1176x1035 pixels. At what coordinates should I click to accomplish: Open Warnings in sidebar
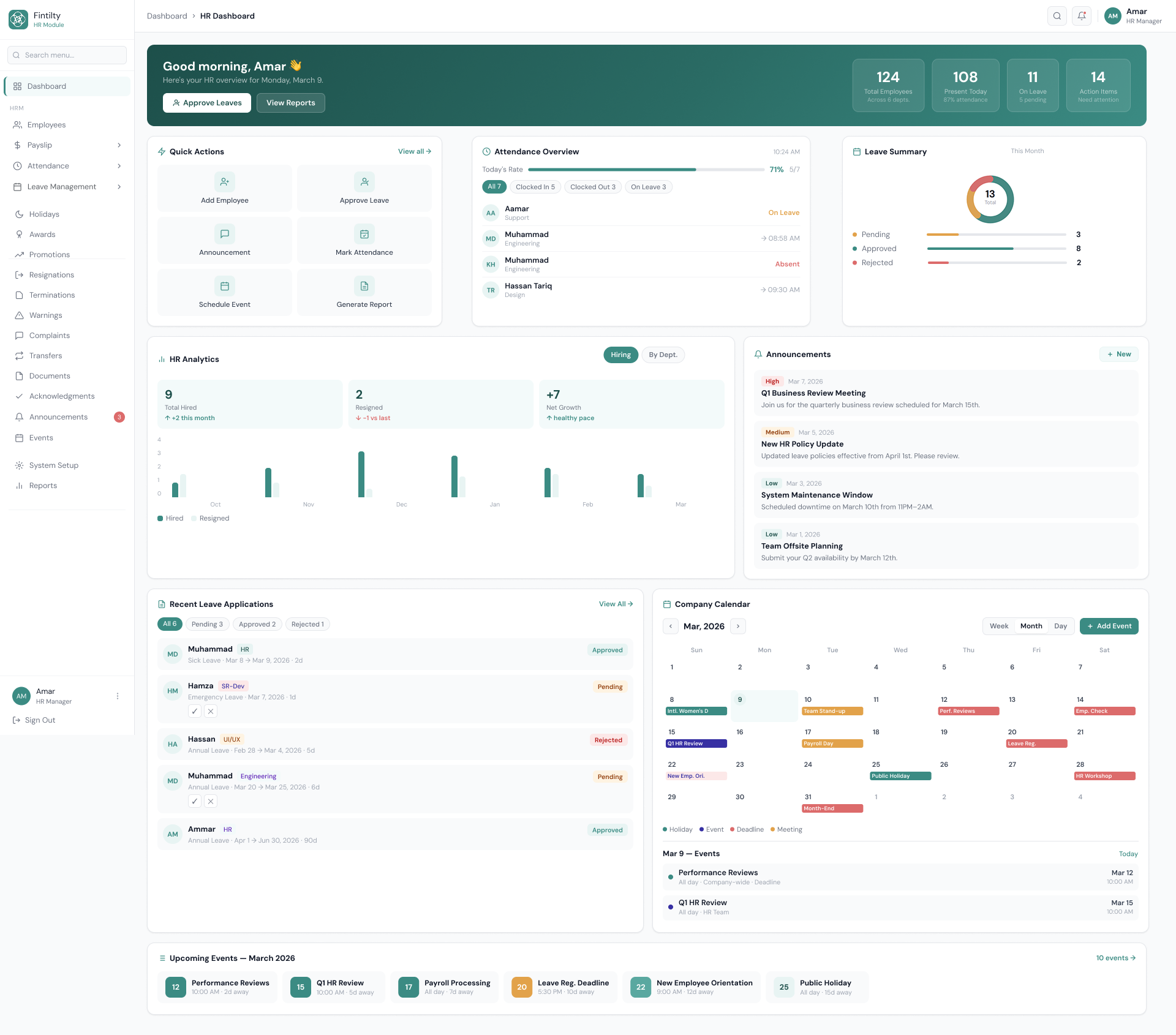click(x=67, y=315)
